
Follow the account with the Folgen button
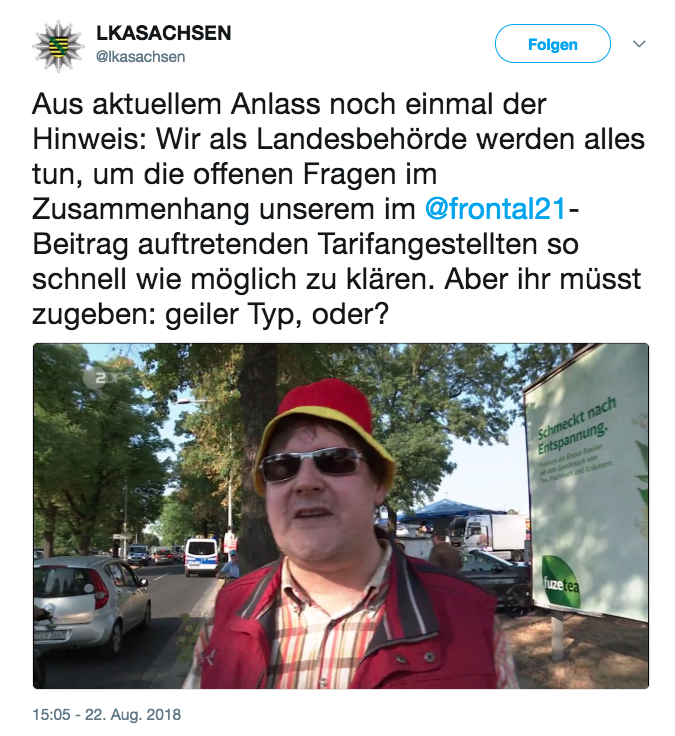(552, 44)
